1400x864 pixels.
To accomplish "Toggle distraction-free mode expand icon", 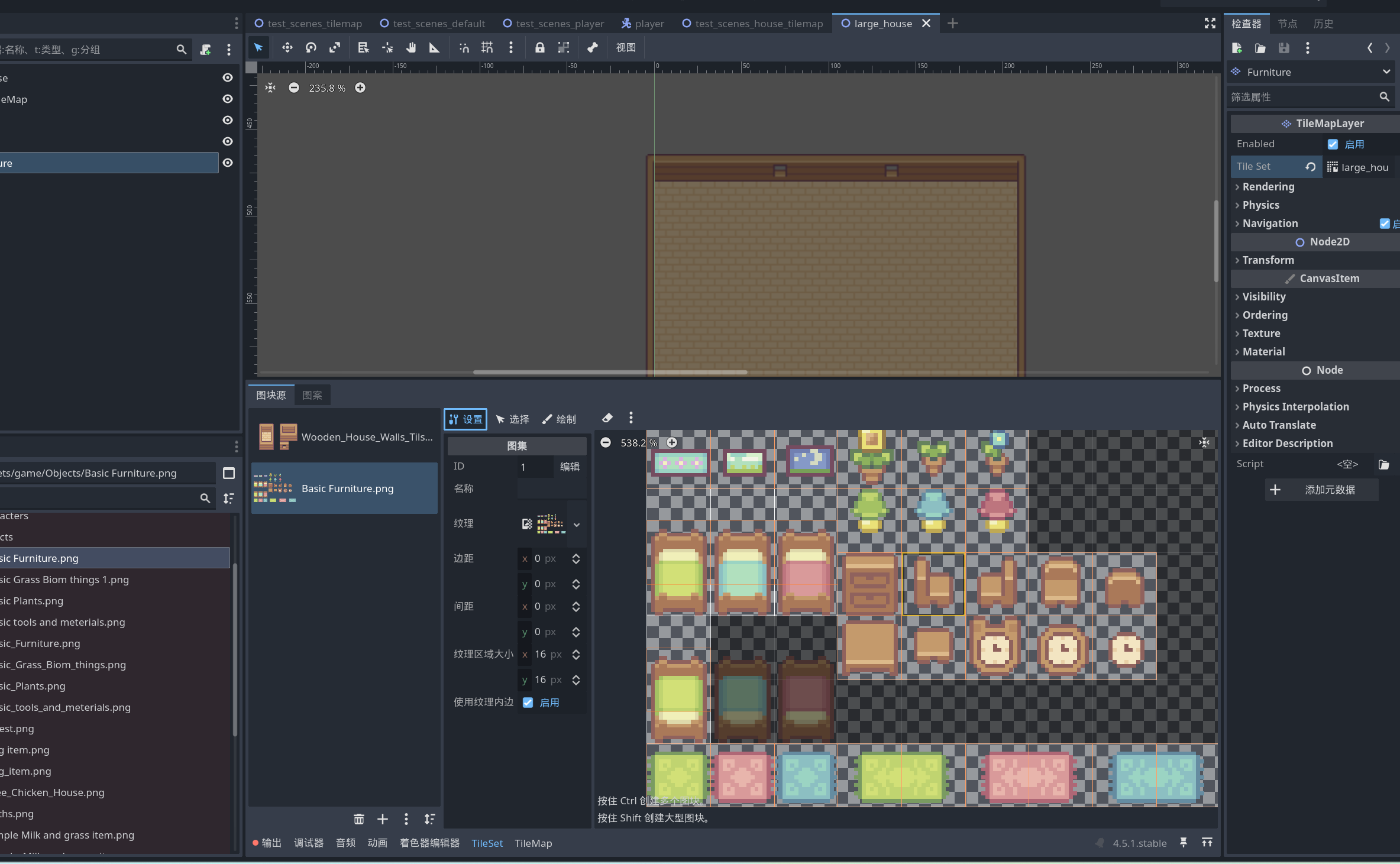I will tap(1210, 23).
